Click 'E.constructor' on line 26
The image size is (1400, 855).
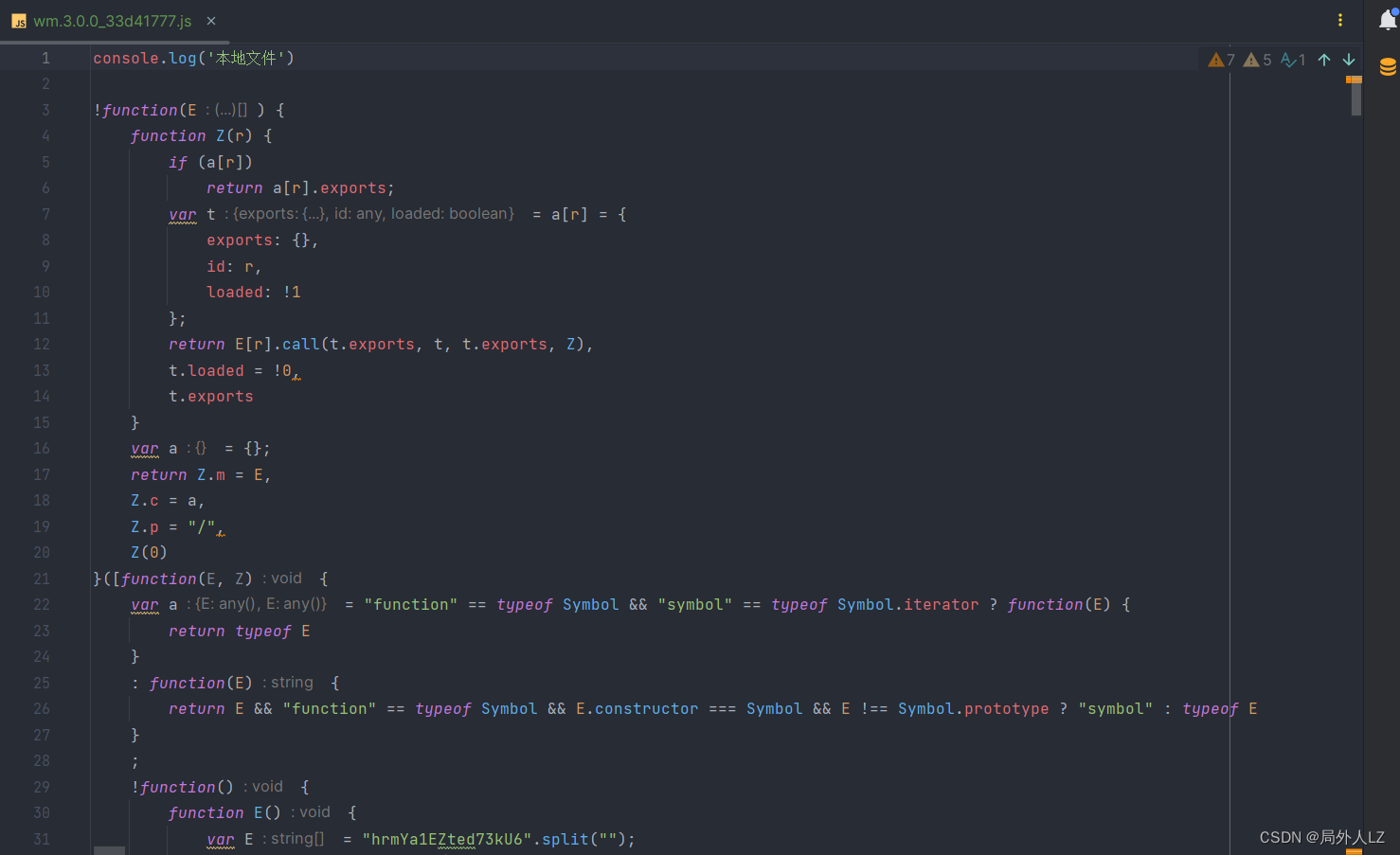[637, 709]
